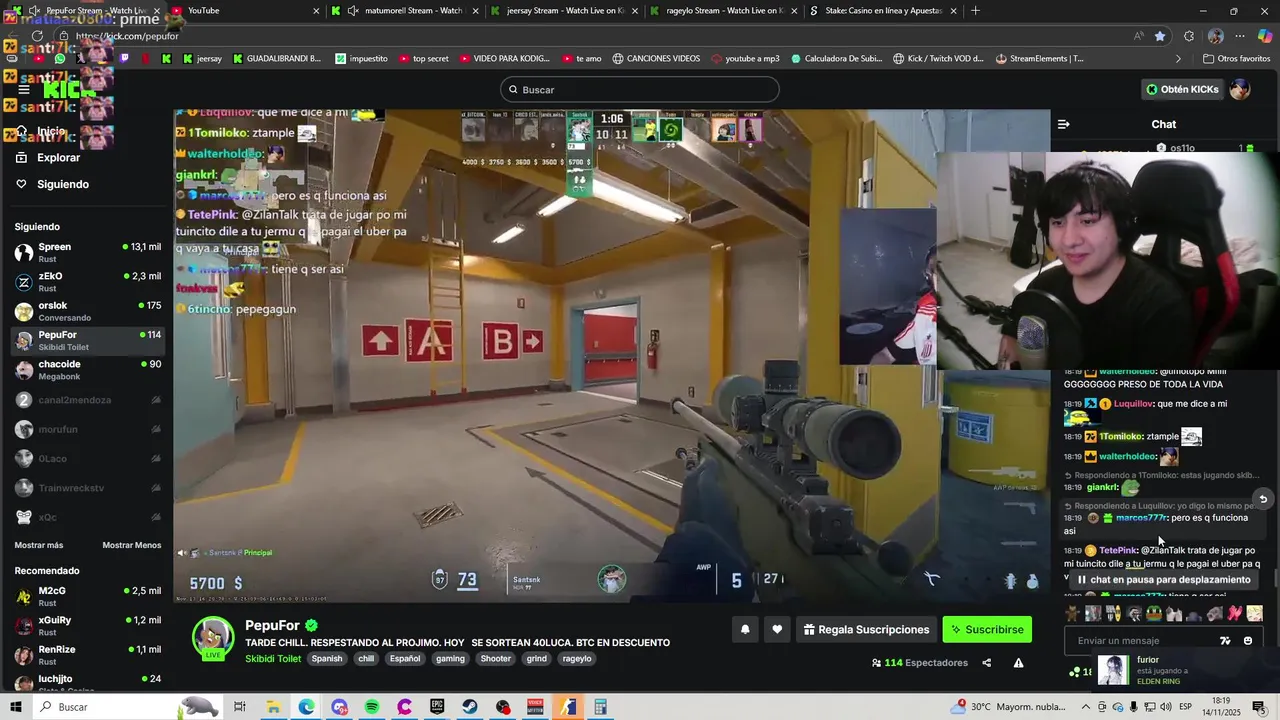
Task: Click the Shooter tag chip
Action: click(x=496, y=659)
